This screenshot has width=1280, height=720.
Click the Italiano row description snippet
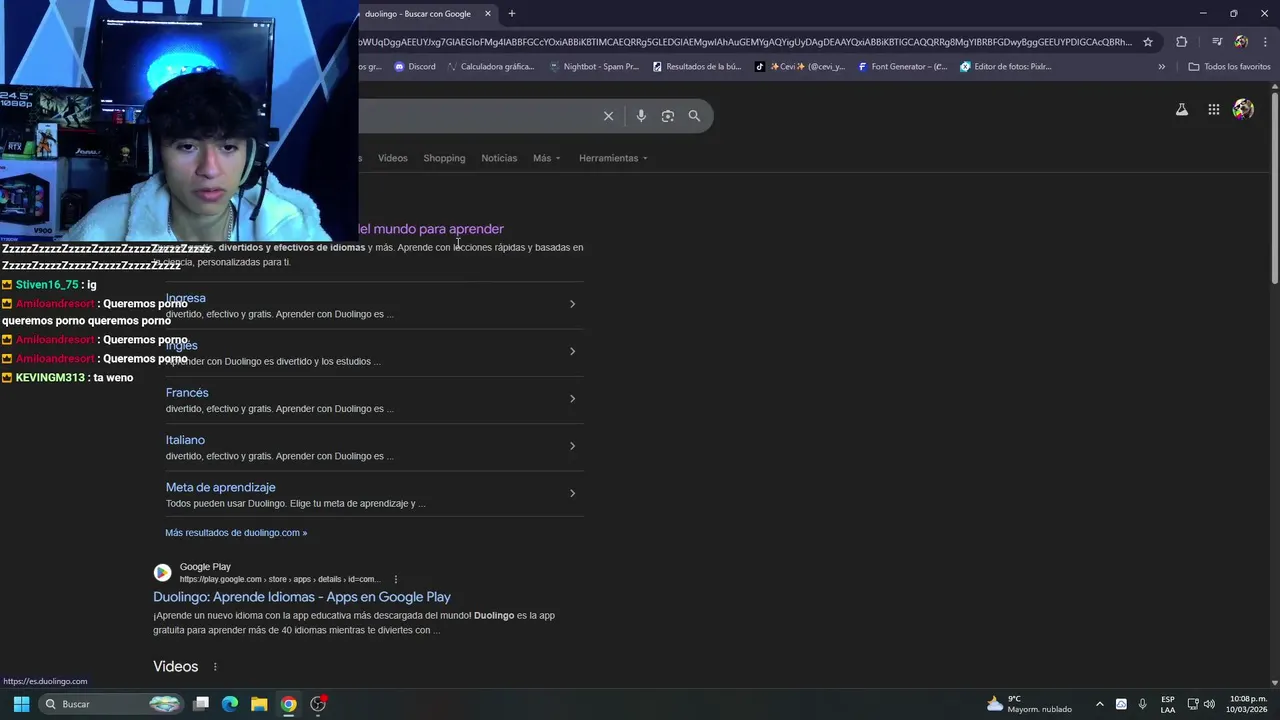point(279,456)
